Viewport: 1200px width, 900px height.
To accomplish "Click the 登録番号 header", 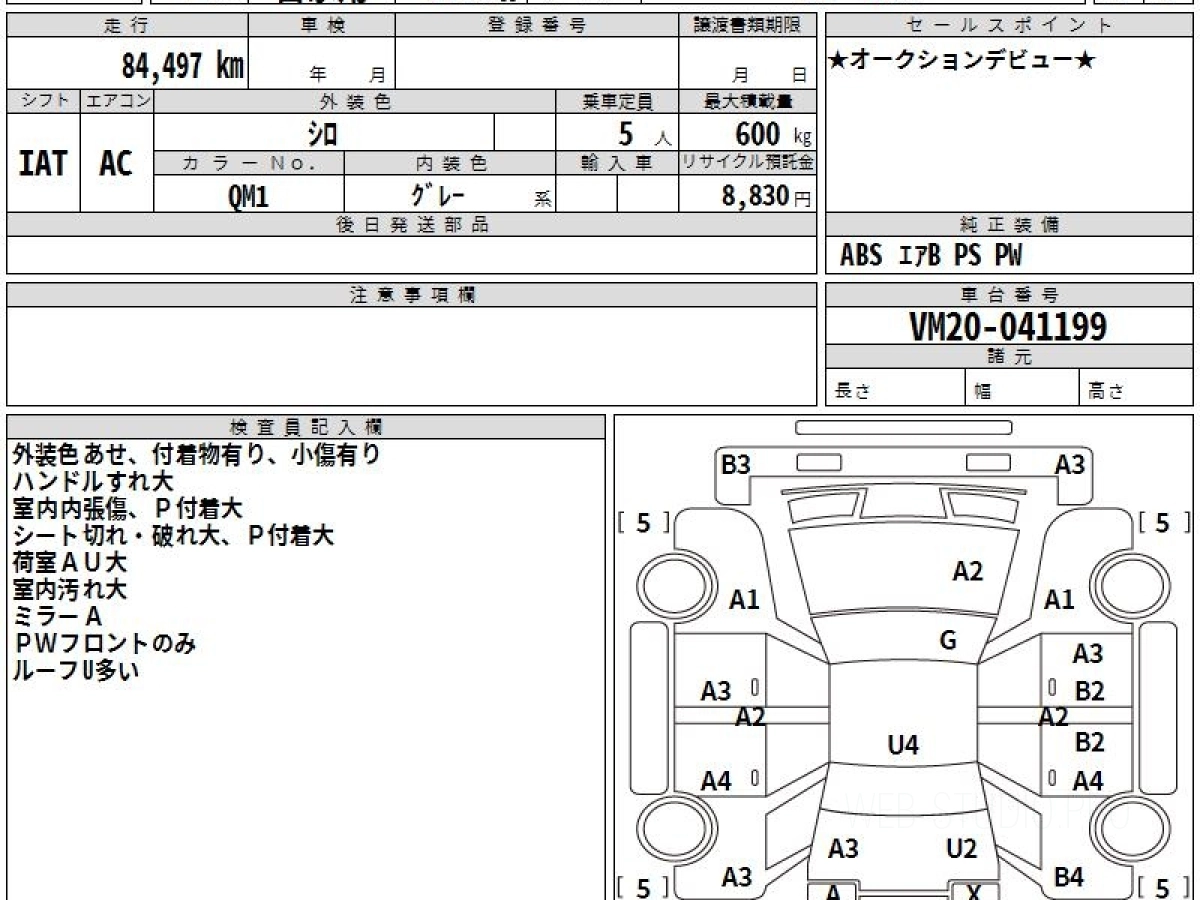I will point(537,26).
